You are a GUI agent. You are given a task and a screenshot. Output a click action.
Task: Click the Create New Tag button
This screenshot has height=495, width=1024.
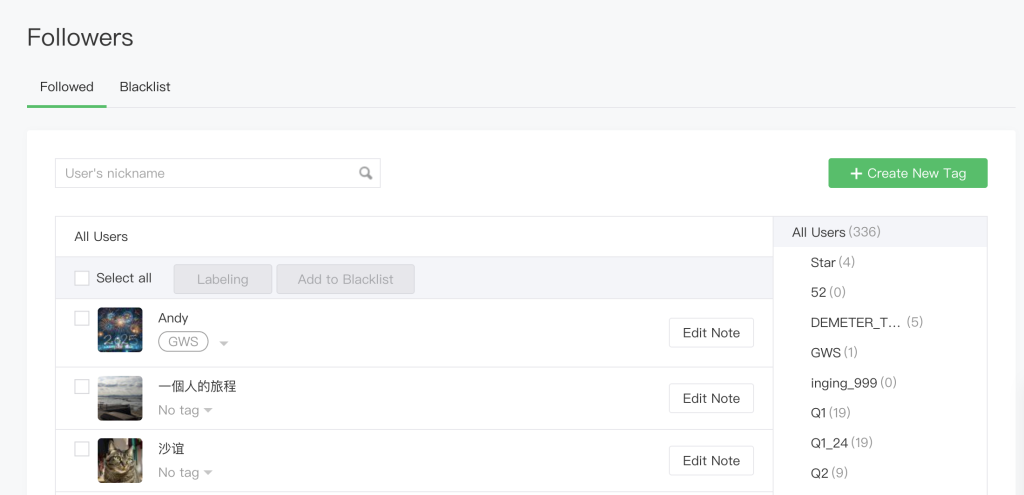click(907, 173)
